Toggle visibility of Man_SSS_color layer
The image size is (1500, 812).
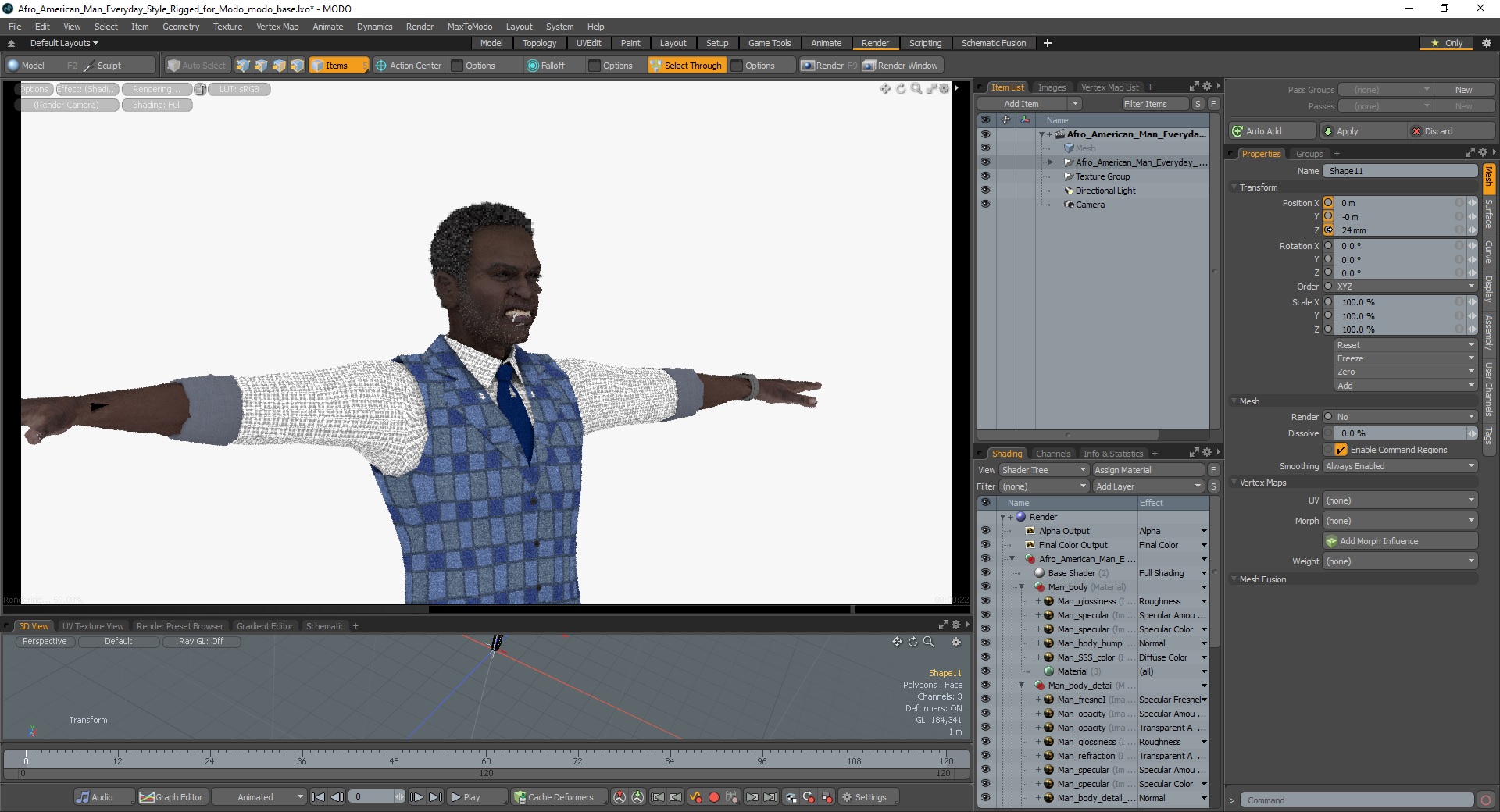(x=985, y=657)
